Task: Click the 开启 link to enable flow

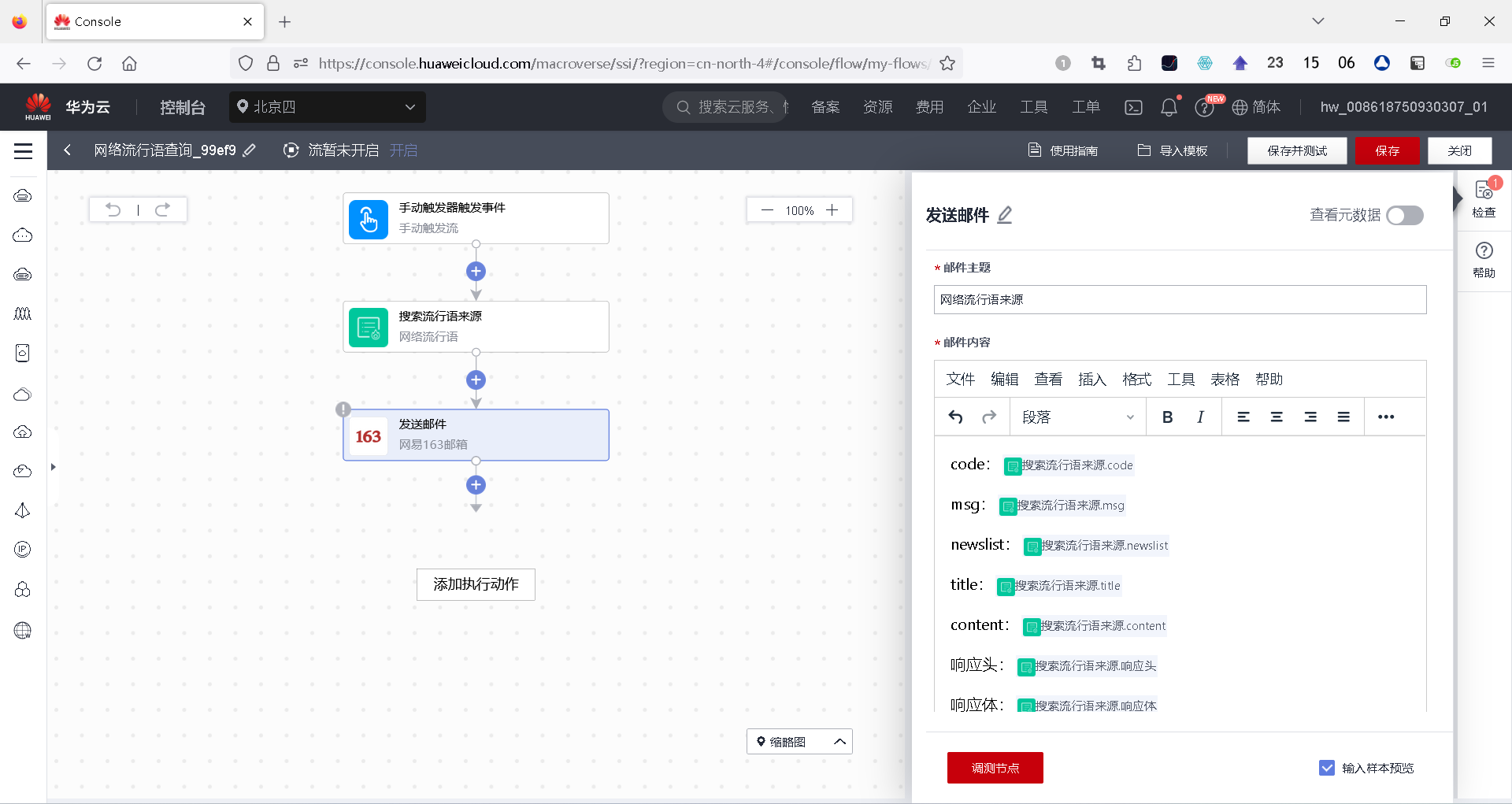Action: [x=404, y=150]
